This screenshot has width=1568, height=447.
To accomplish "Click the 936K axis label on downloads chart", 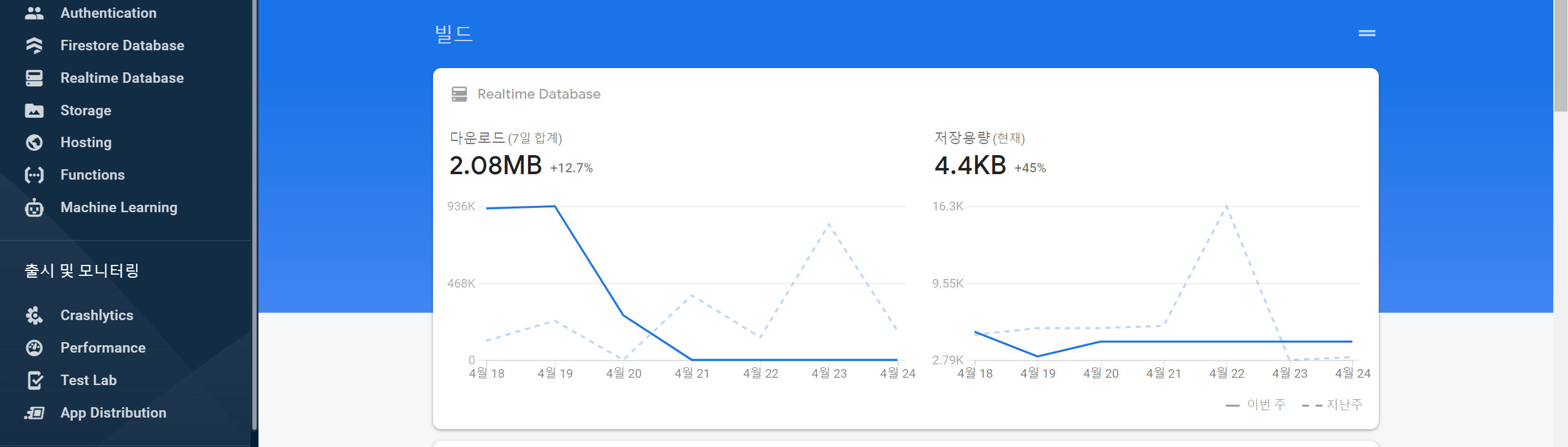I will tap(461, 207).
